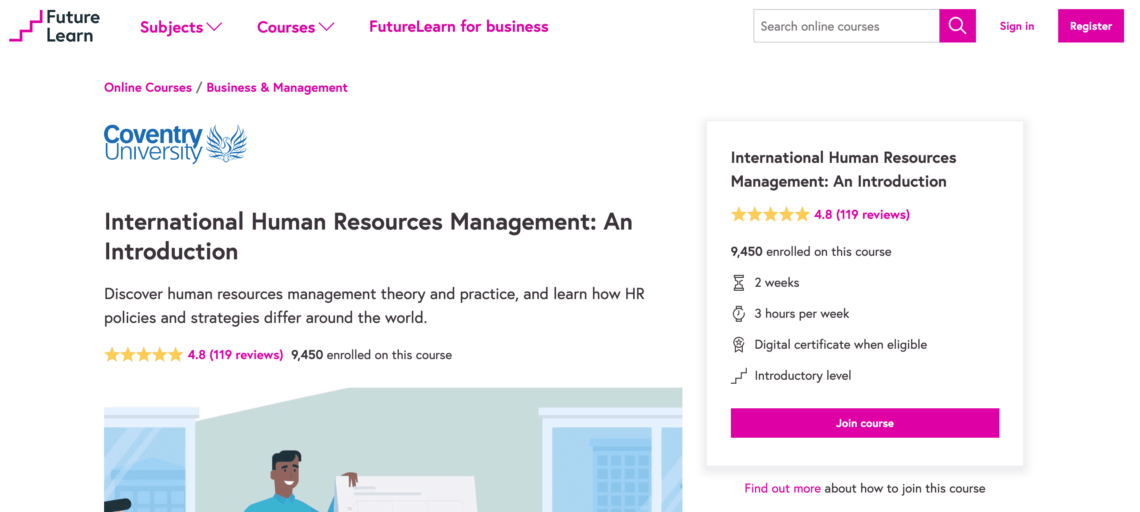Open Business & Management breadcrumb link
The height and width of the screenshot is (512, 1140).
pos(277,88)
